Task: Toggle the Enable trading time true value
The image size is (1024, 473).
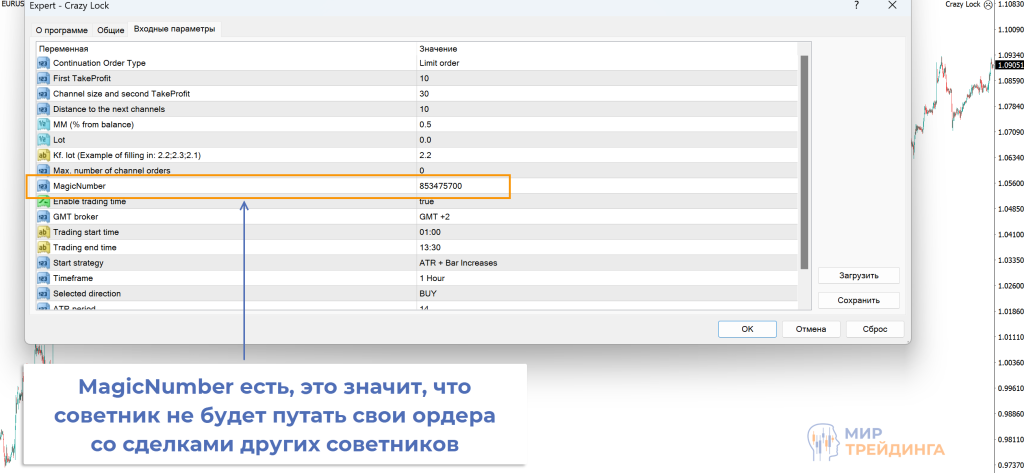Action: [428, 201]
